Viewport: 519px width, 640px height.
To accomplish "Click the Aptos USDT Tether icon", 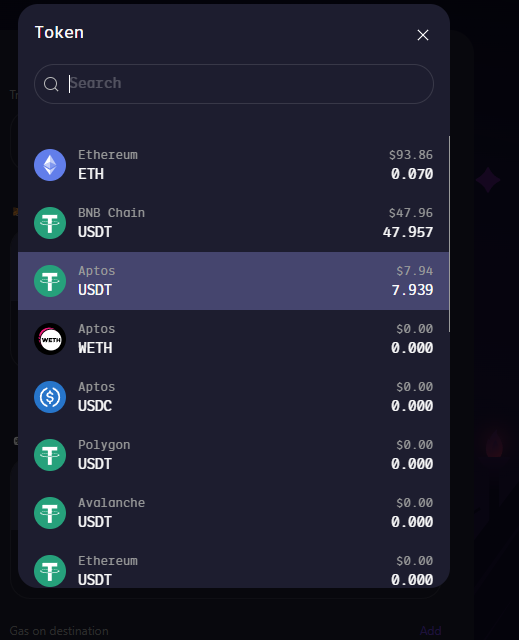I will pyautogui.click(x=50, y=281).
